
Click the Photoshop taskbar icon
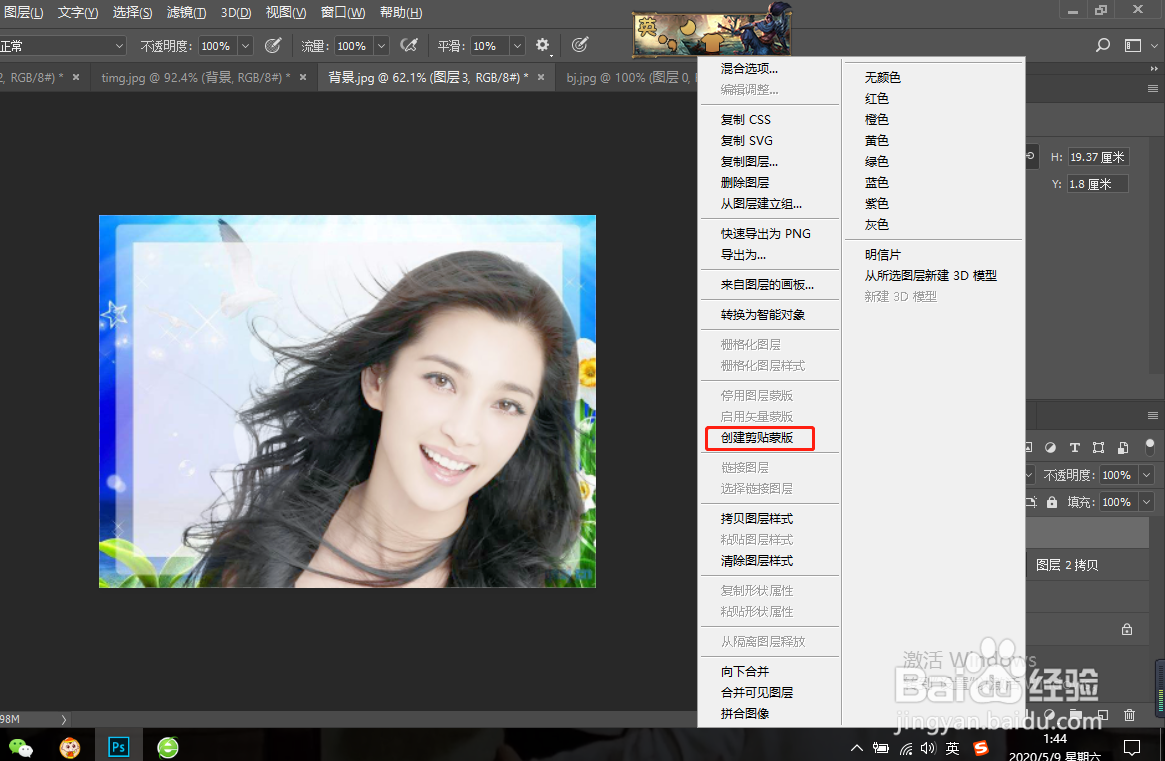click(x=119, y=747)
